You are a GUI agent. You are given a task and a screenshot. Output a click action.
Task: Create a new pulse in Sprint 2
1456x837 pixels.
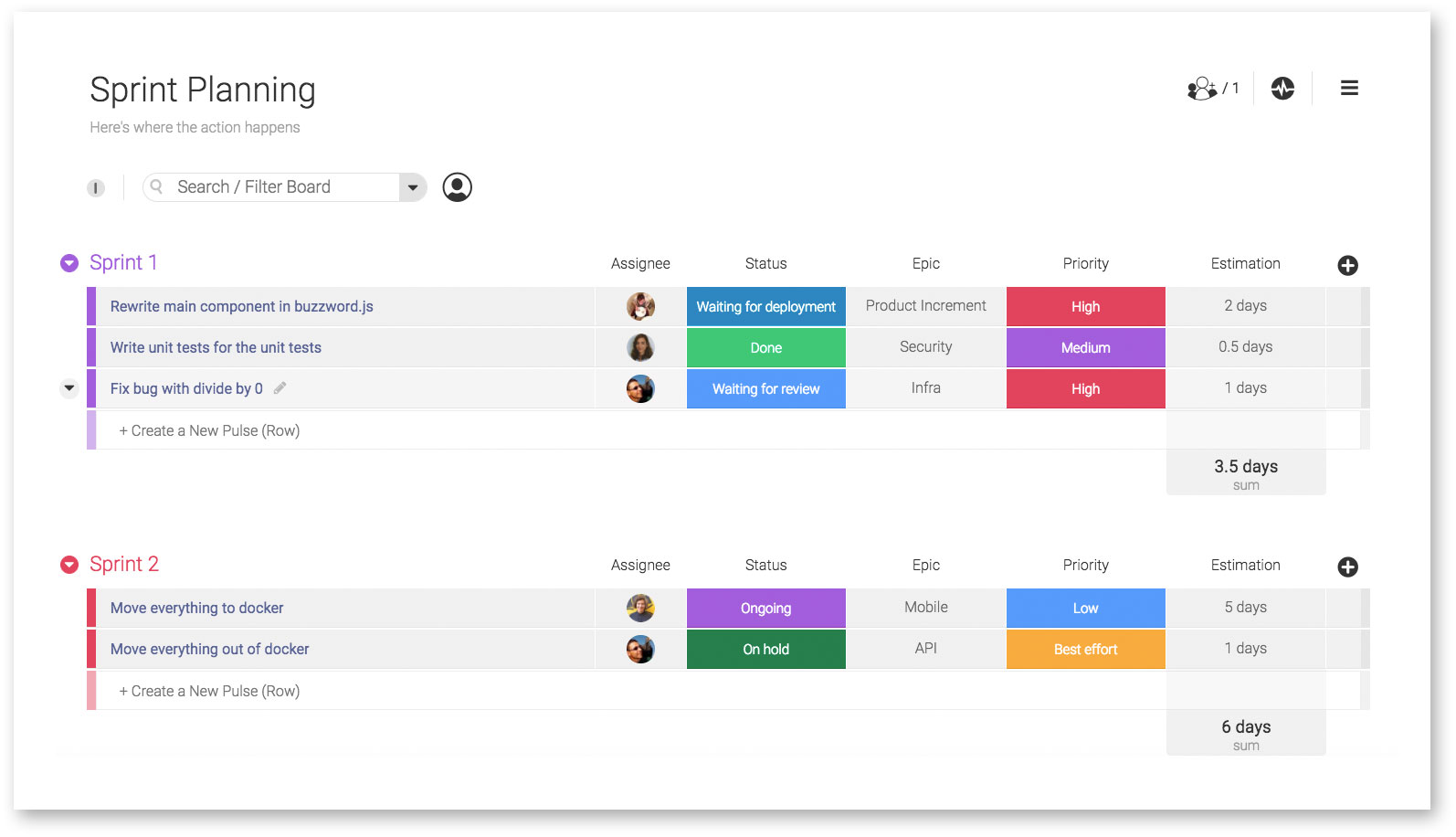click(209, 692)
